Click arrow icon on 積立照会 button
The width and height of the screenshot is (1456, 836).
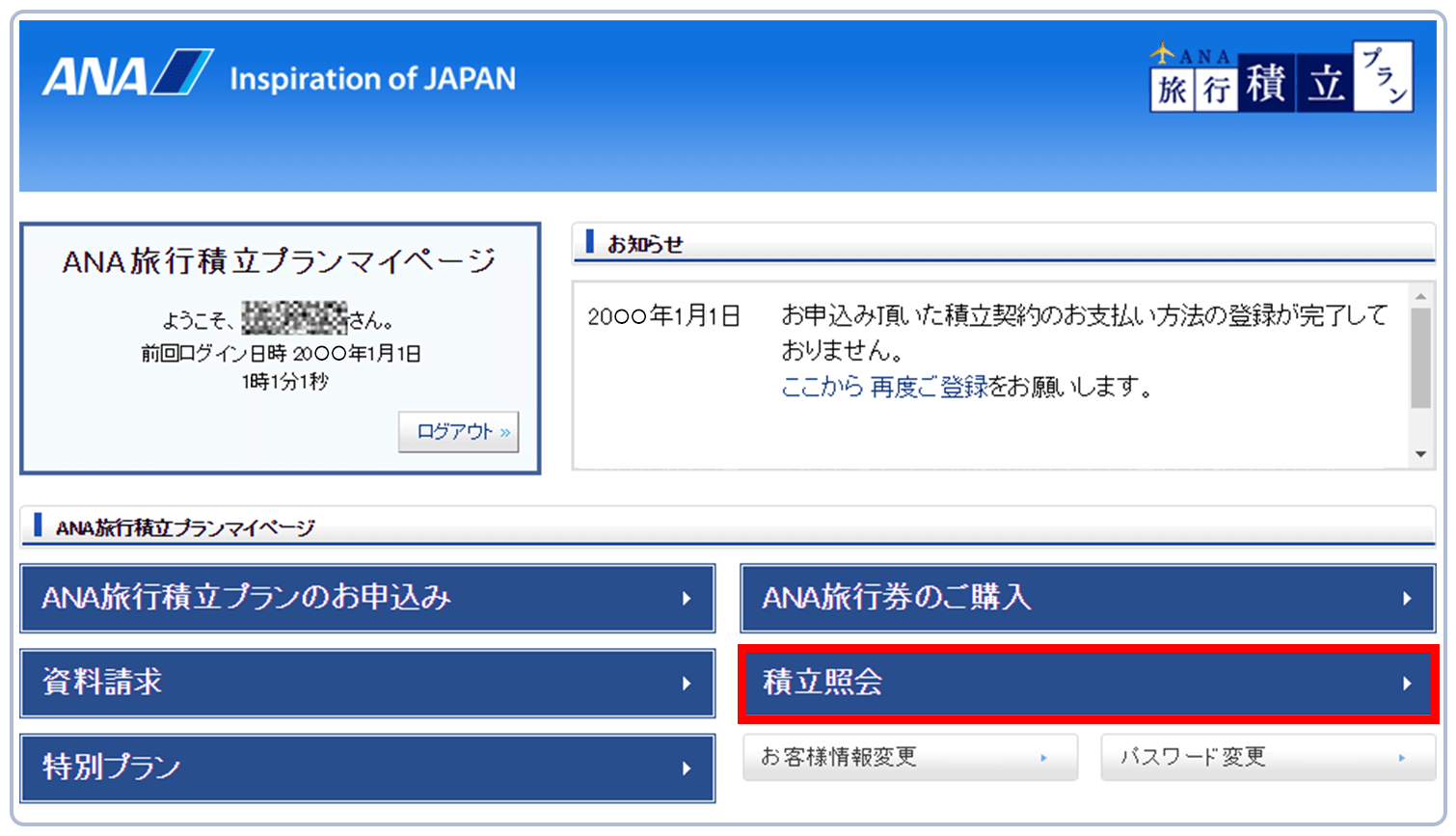1407,684
